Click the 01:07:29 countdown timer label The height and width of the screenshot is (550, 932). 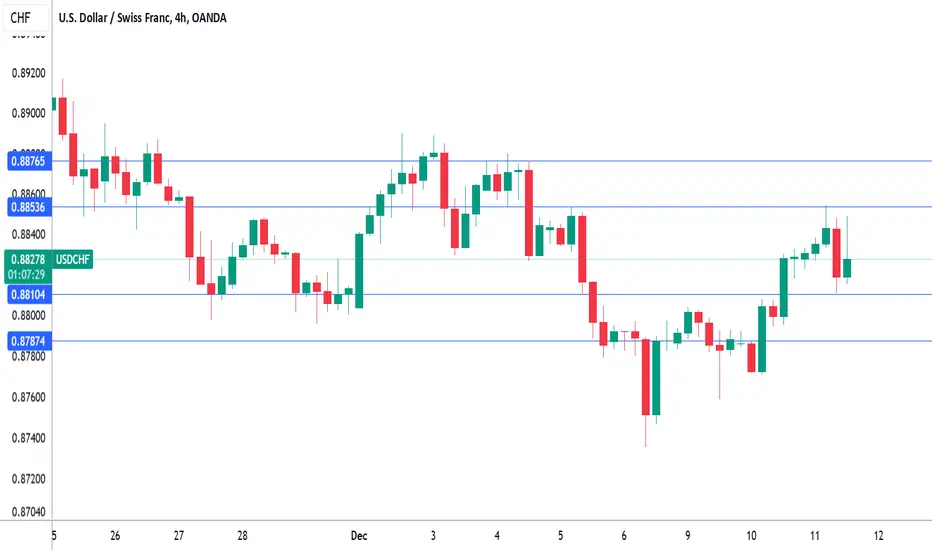point(27,275)
